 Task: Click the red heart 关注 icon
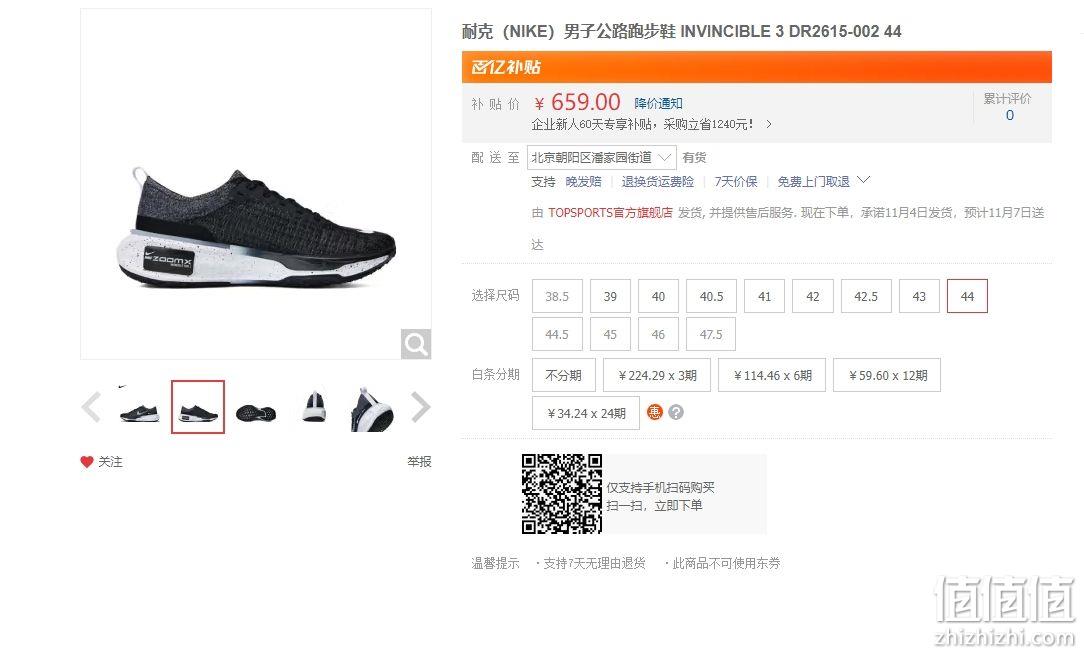coord(86,461)
